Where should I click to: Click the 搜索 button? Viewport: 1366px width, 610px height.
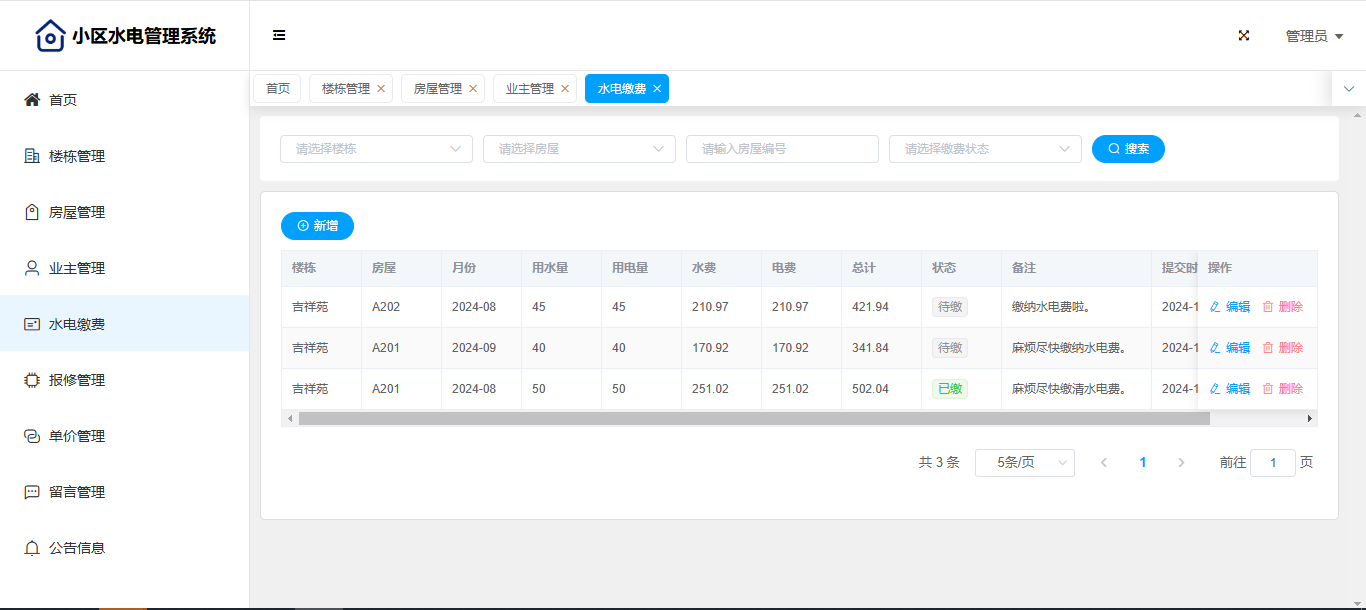1128,149
